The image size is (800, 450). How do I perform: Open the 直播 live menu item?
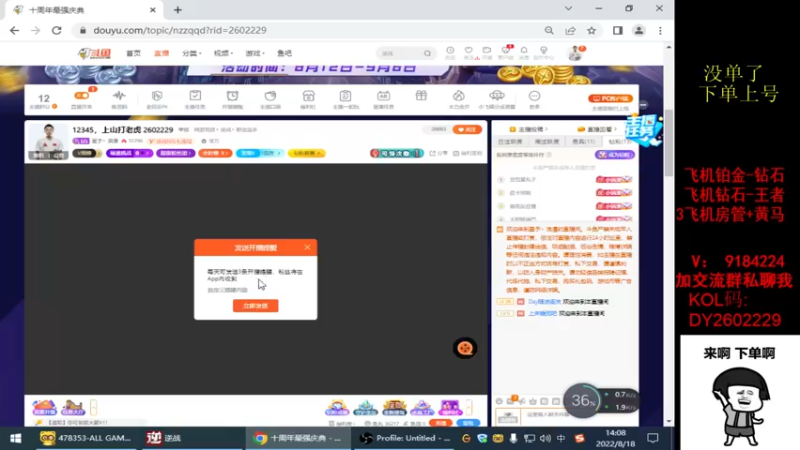point(161,53)
